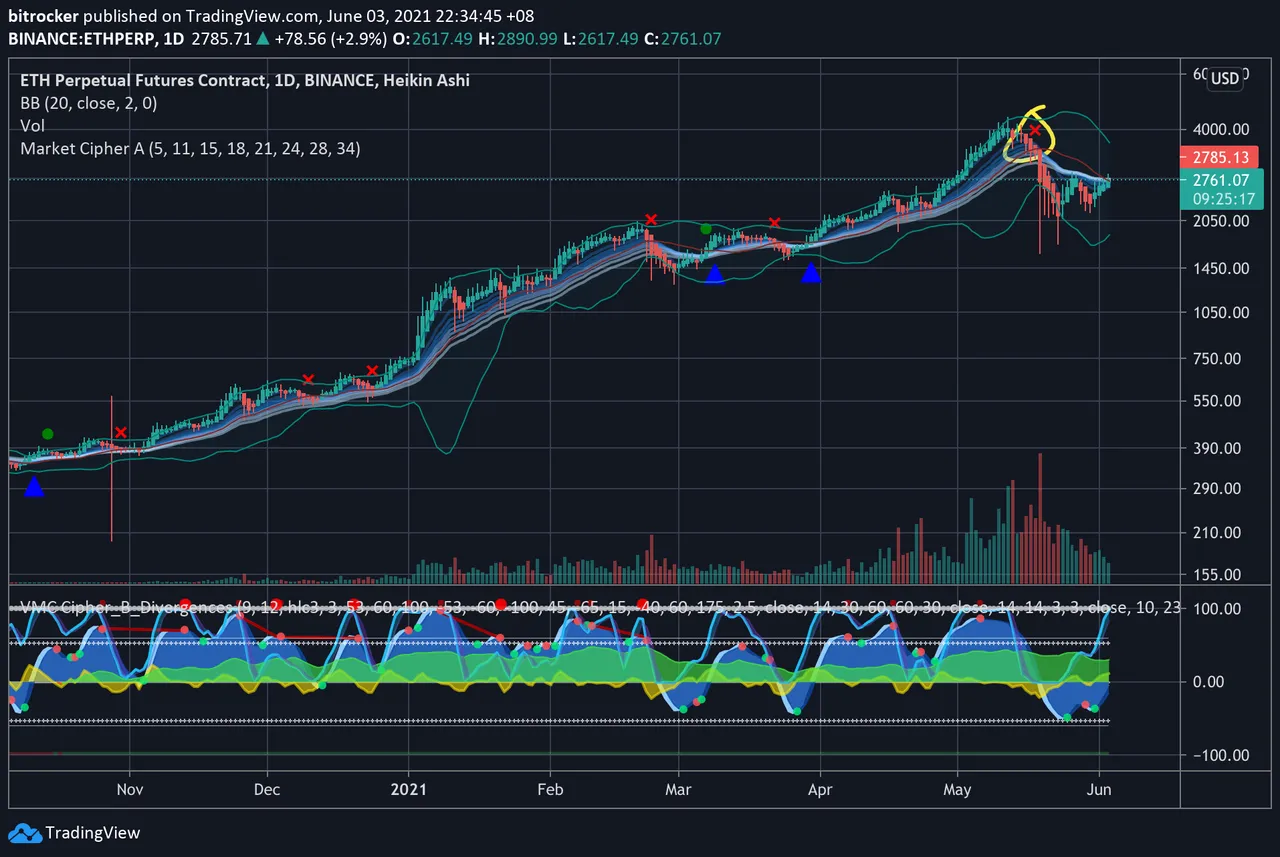The image size is (1280, 857).
Task: Click the 2021 label on time axis
Action: point(409,789)
